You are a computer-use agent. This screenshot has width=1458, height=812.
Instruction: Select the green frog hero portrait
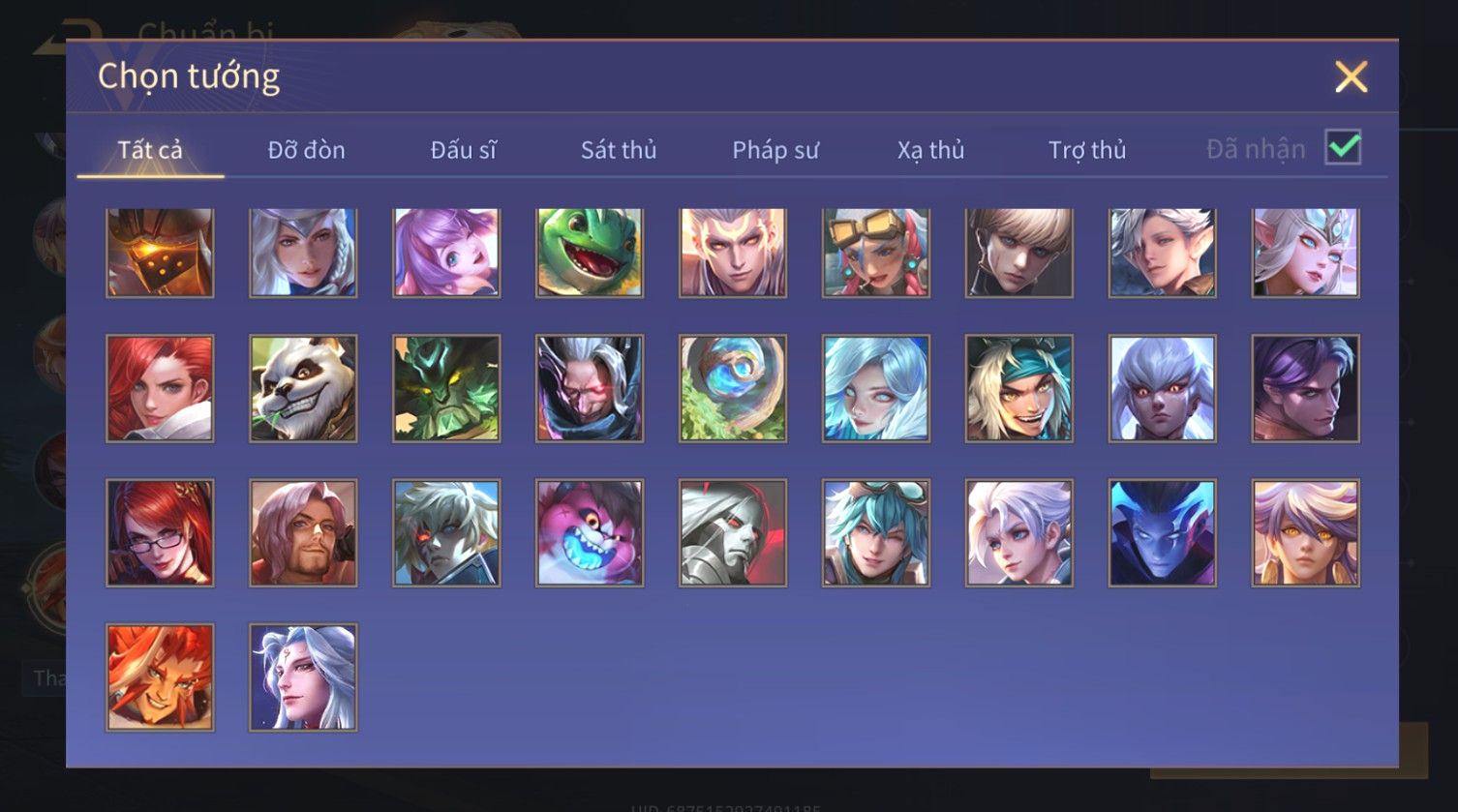click(590, 253)
